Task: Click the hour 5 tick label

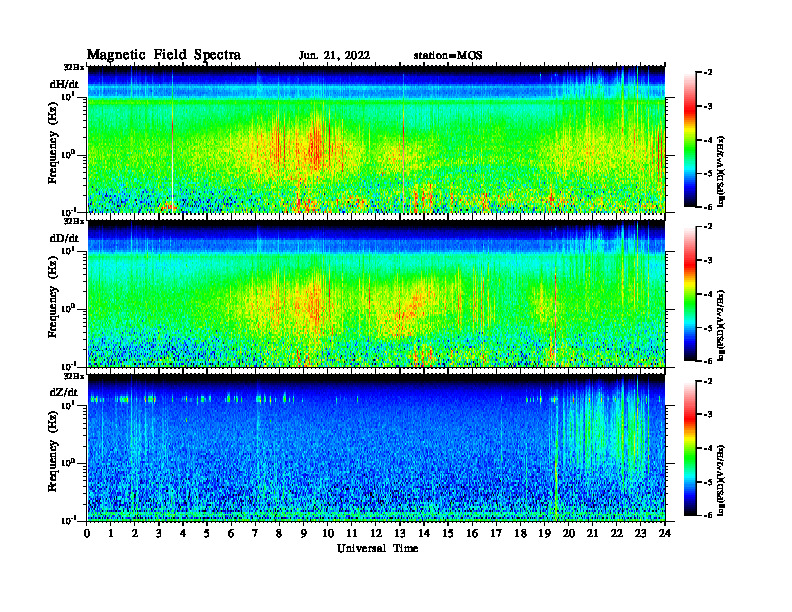Action: pos(207,533)
